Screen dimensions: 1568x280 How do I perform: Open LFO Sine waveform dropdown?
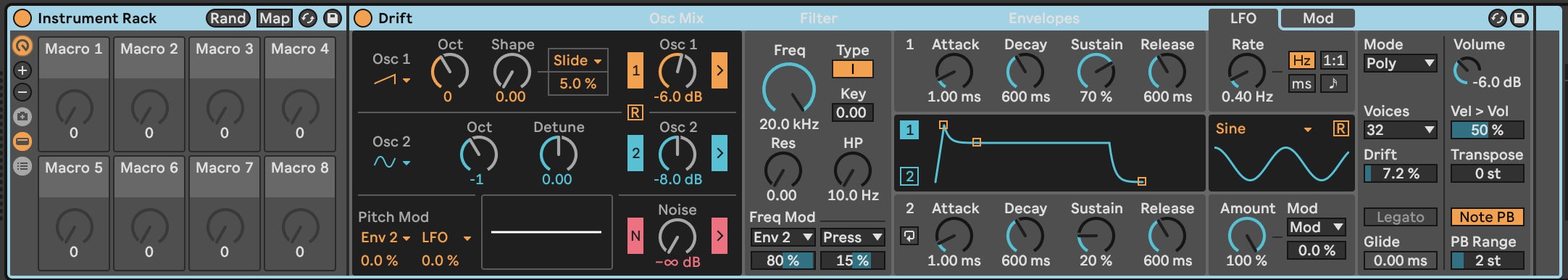click(x=1264, y=129)
